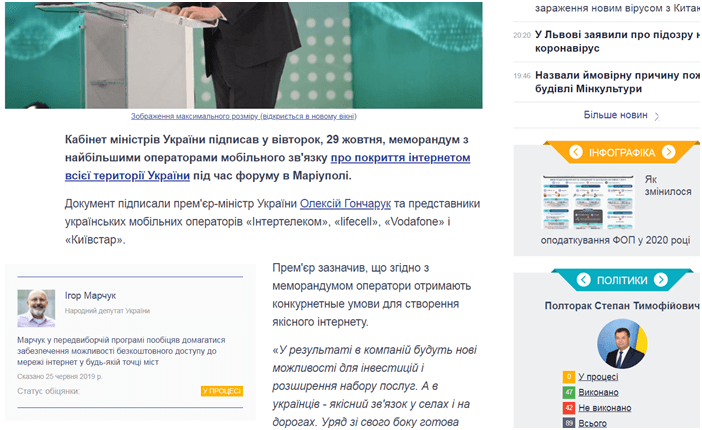This screenshot has height=430, width=702.
Task: Click the round portrait of Полторак
Action: pyautogui.click(x=622, y=344)
